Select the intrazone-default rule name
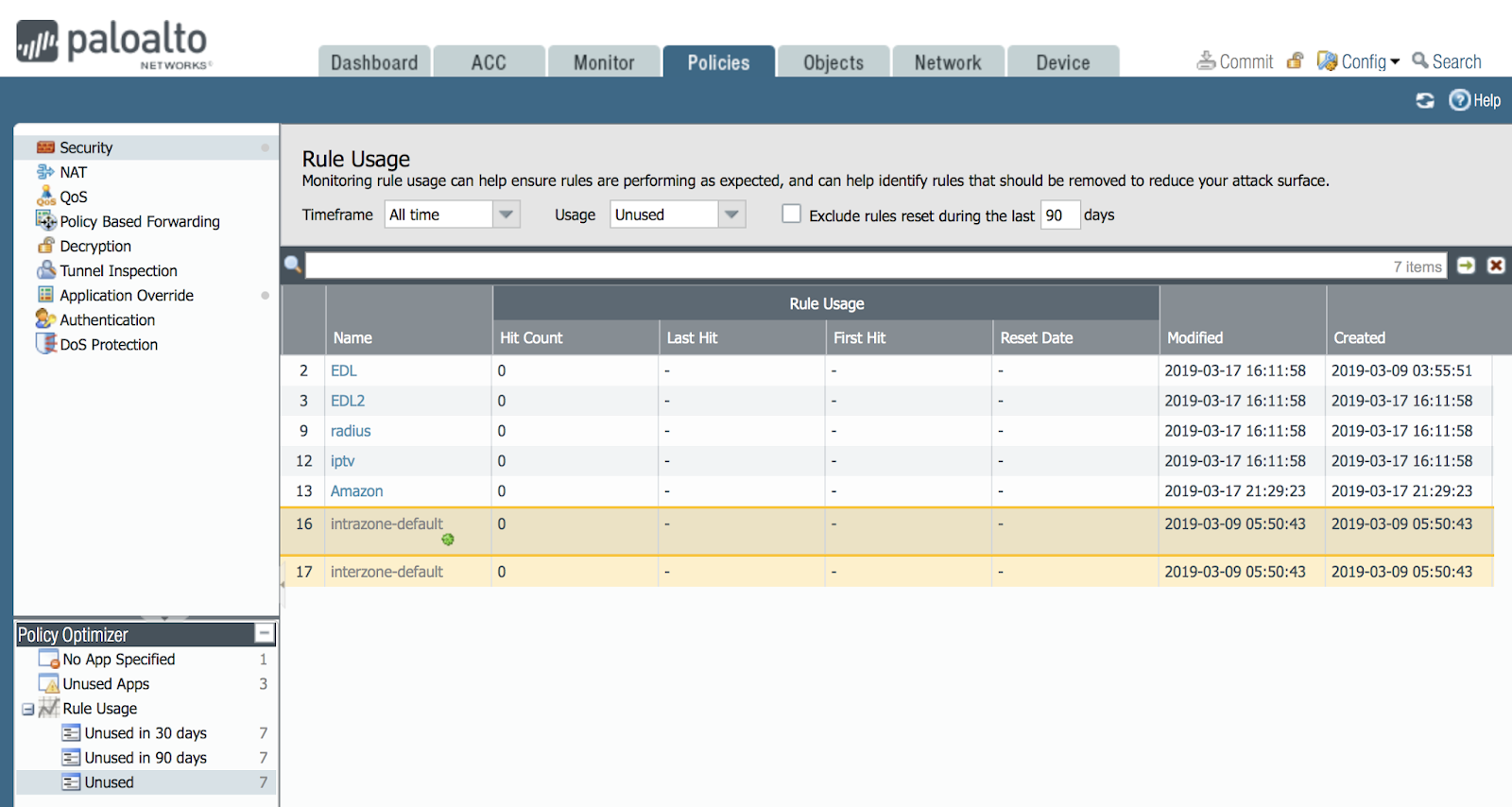This screenshot has width=1512, height=807. click(x=387, y=524)
